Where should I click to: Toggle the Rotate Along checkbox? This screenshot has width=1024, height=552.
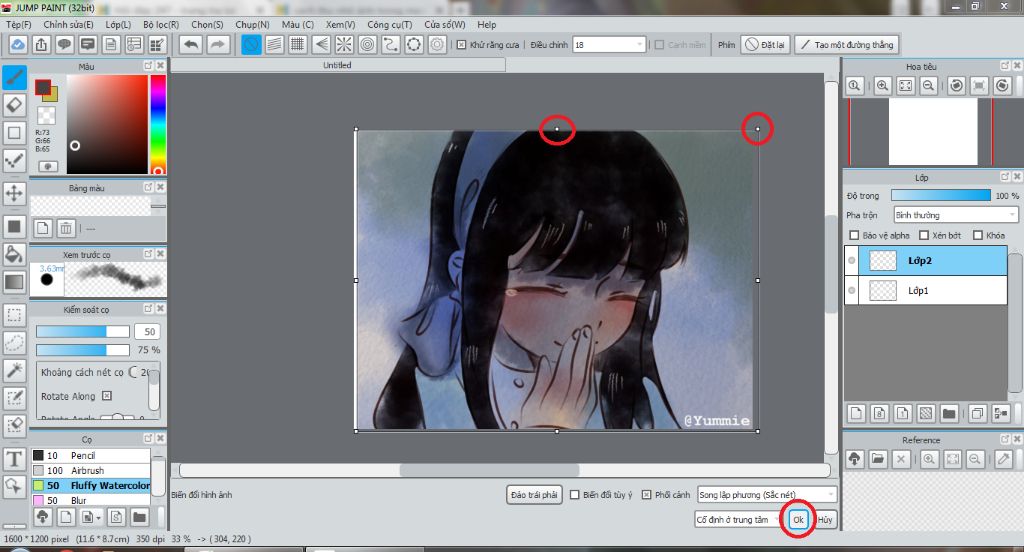107,396
